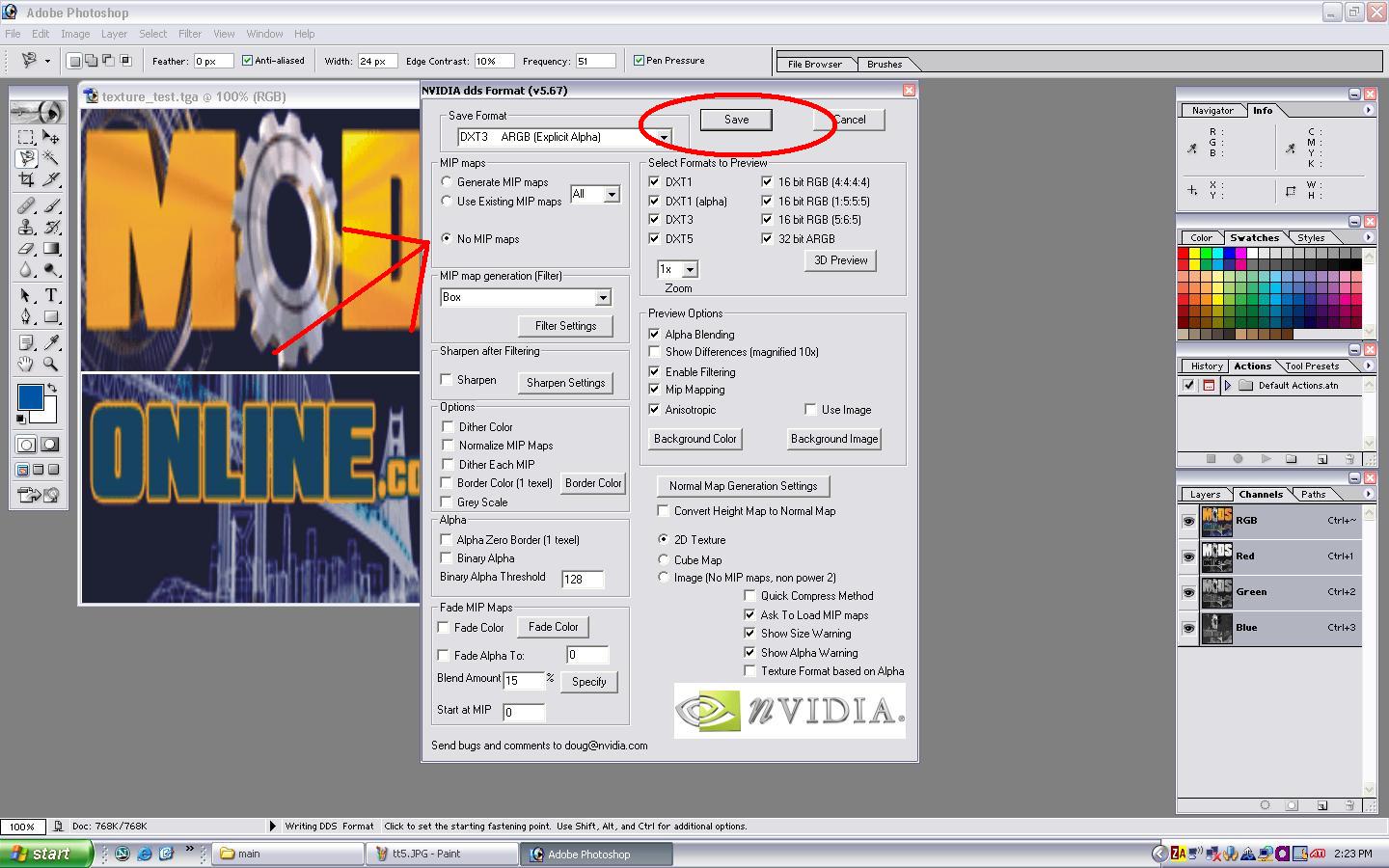The image size is (1389, 868).
Task: Enable Dither Color checkbox
Action: click(x=448, y=426)
